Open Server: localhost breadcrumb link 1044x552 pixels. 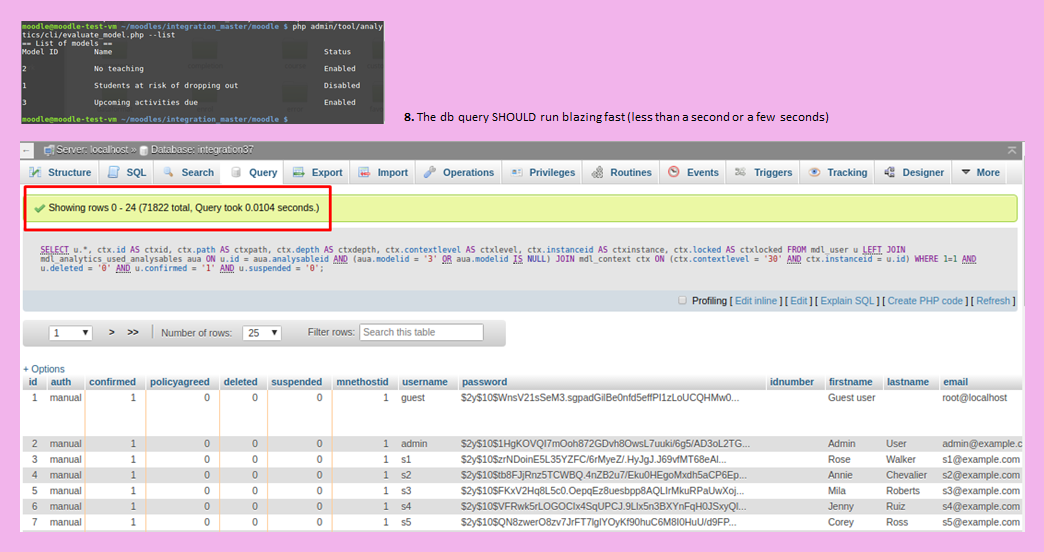(x=92, y=150)
